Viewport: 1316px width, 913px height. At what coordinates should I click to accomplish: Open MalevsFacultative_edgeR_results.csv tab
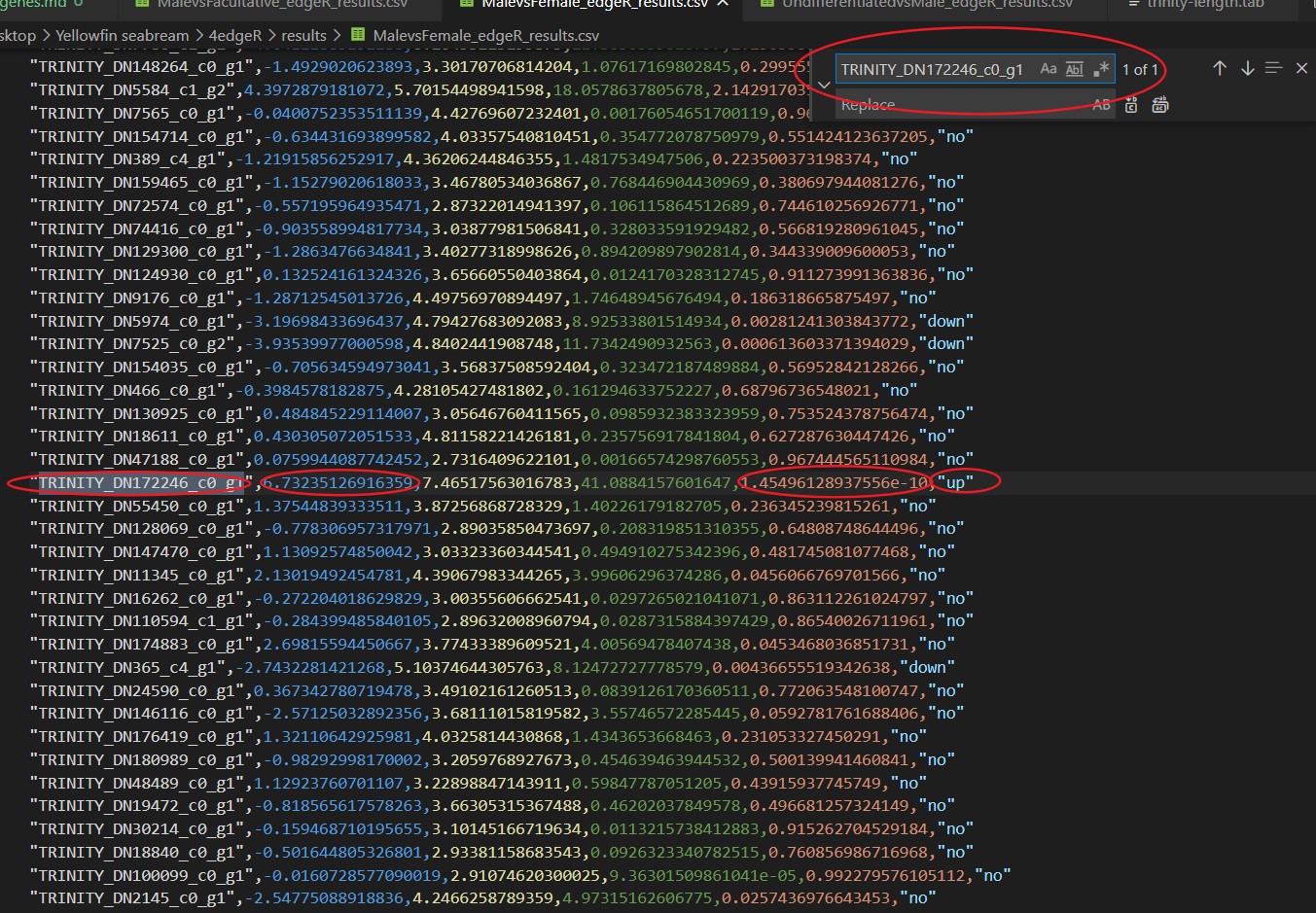(x=282, y=4)
